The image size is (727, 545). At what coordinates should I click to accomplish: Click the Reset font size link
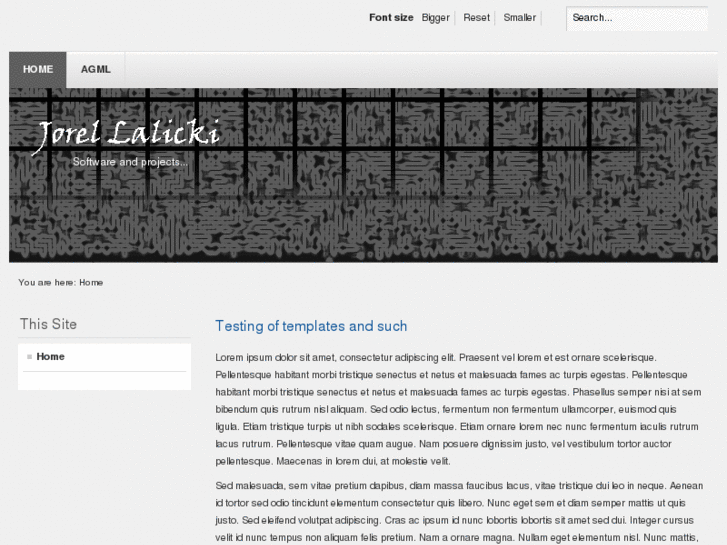pyautogui.click(x=476, y=18)
